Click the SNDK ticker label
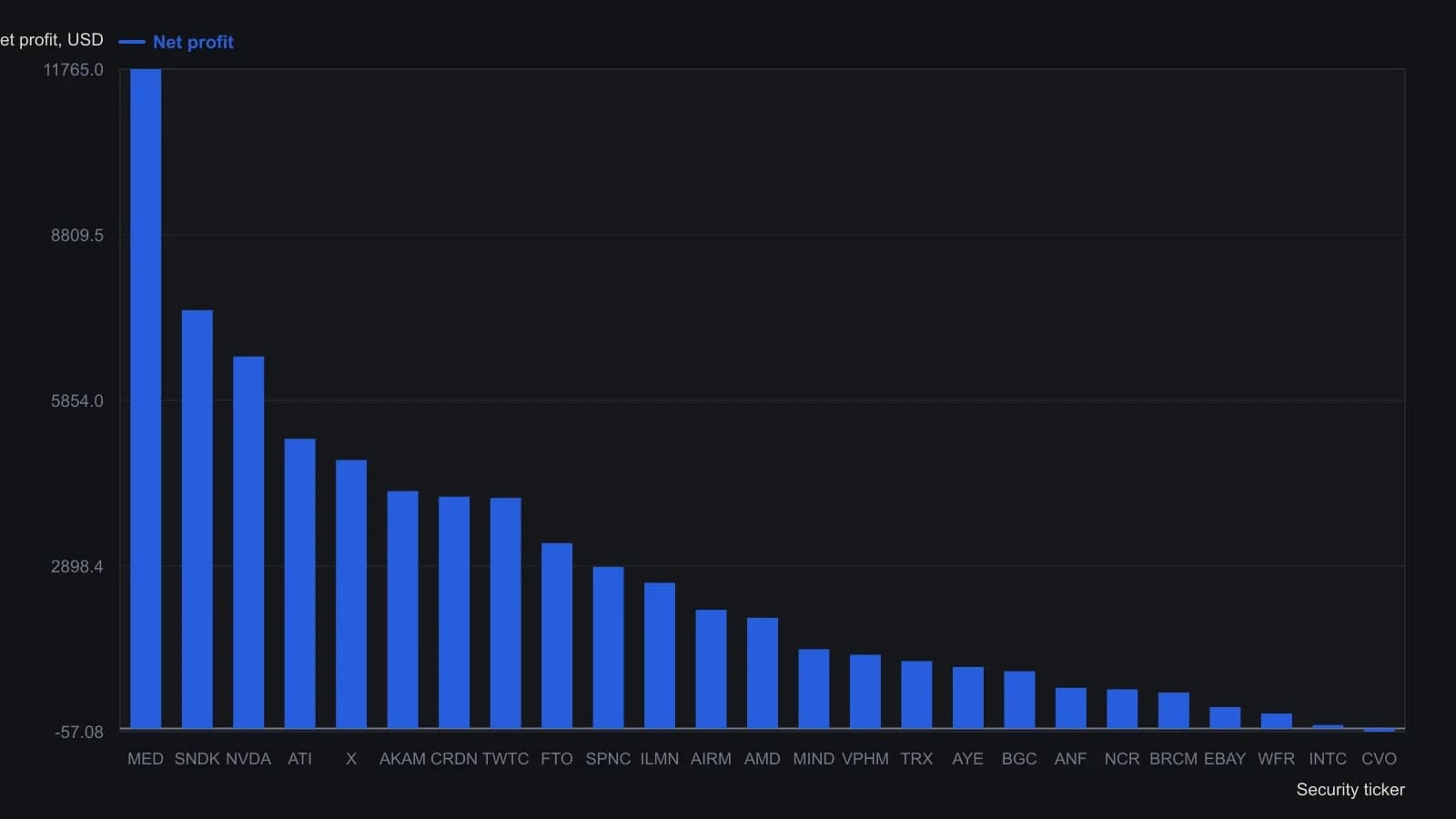Image resolution: width=1456 pixels, height=819 pixels. click(197, 759)
